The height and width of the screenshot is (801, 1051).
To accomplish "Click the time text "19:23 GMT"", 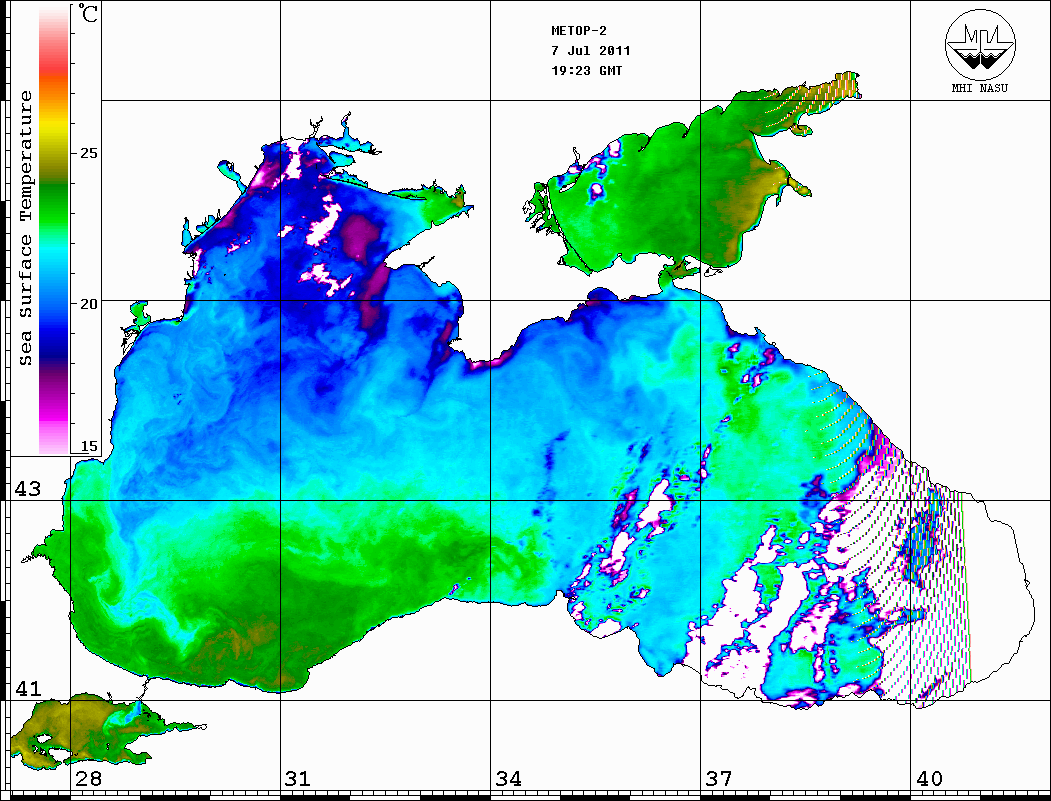I will [586, 70].
